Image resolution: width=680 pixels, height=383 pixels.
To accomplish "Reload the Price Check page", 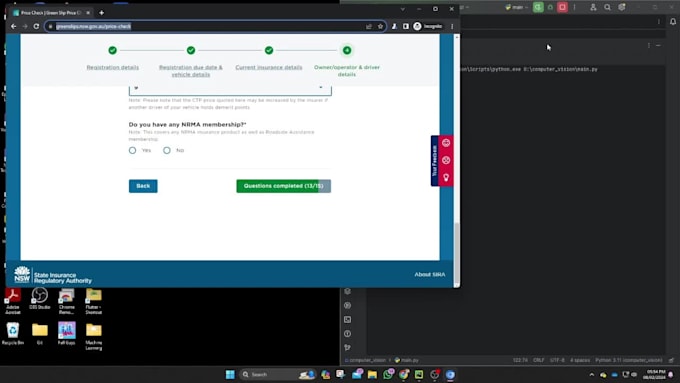I will click(36, 26).
